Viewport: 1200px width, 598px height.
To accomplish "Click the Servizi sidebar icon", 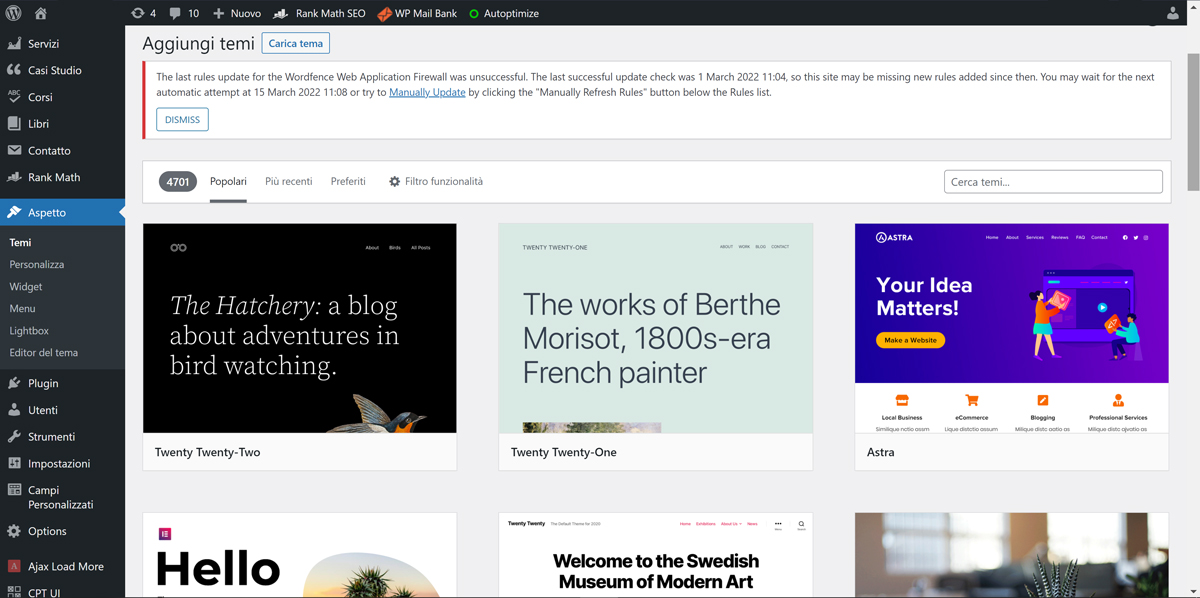I will pos(14,43).
